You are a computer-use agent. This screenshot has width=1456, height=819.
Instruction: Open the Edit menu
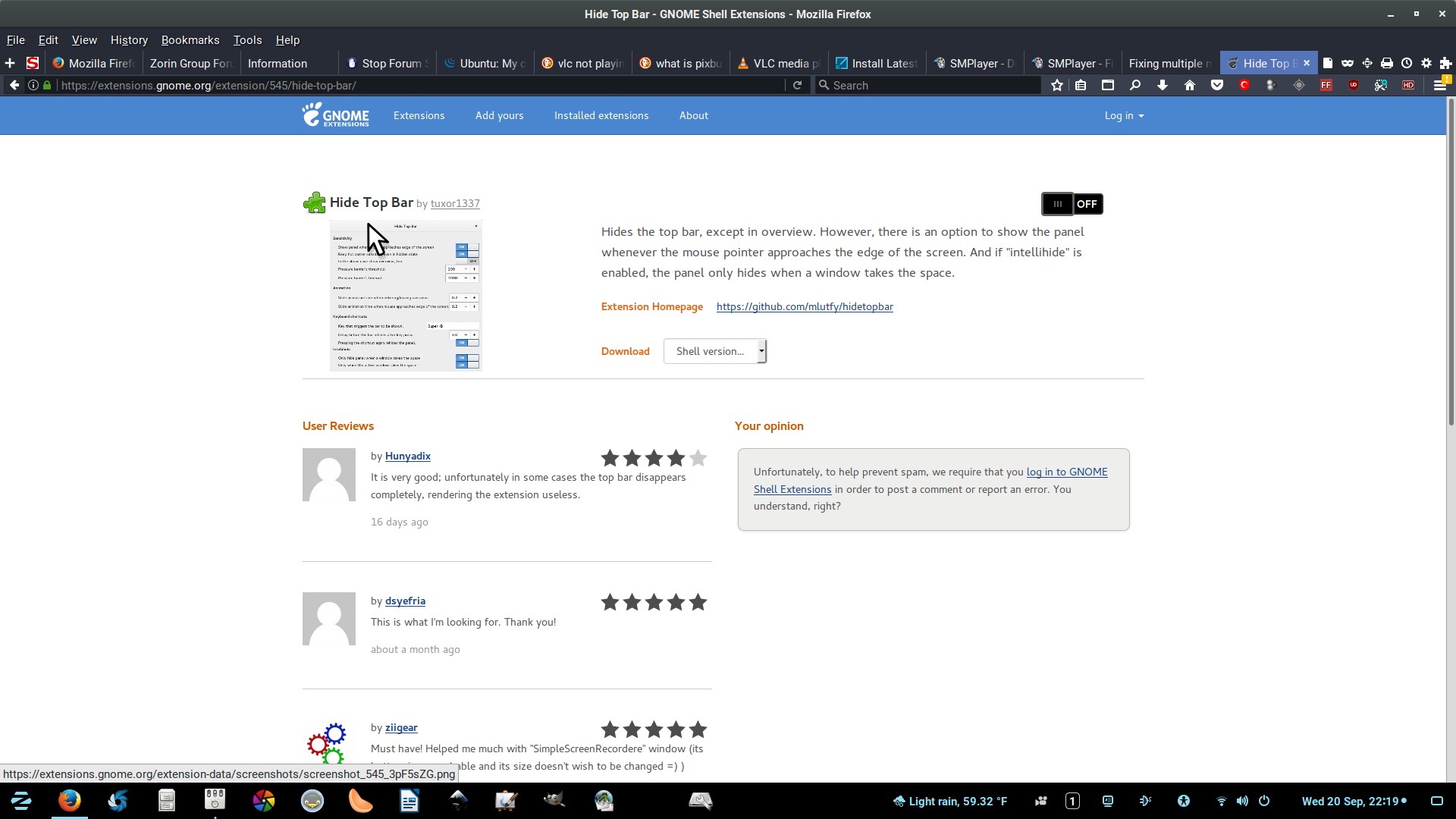(49, 40)
